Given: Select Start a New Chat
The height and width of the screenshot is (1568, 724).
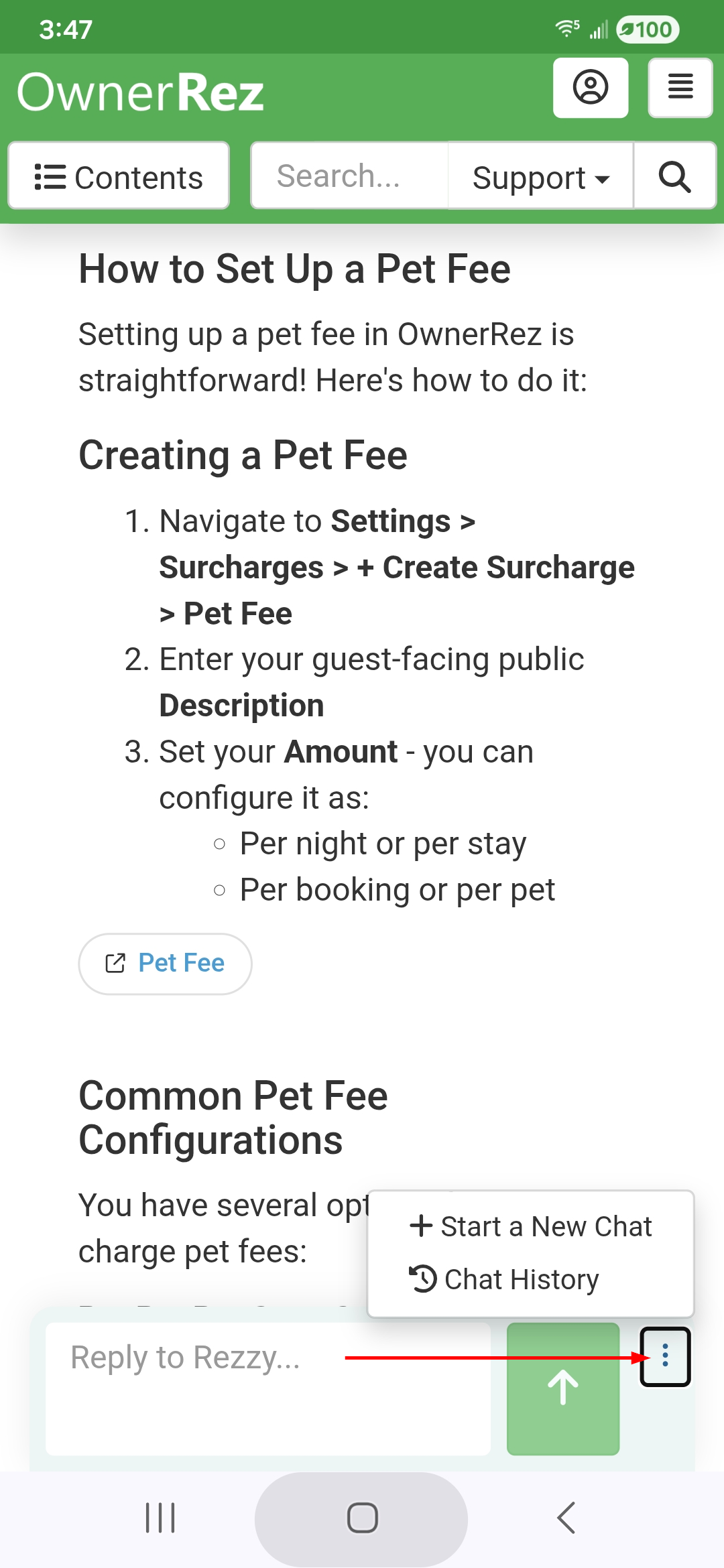Looking at the screenshot, I should [x=530, y=1226].
